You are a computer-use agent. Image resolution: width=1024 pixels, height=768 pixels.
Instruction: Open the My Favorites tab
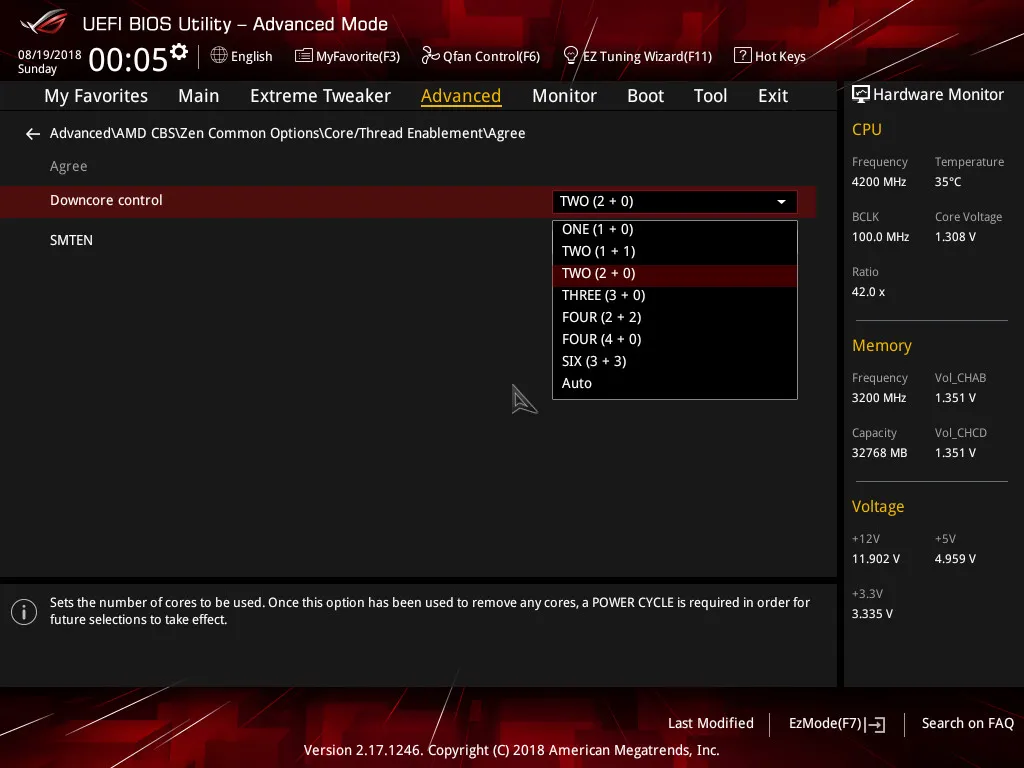click(x=96, y=96)
